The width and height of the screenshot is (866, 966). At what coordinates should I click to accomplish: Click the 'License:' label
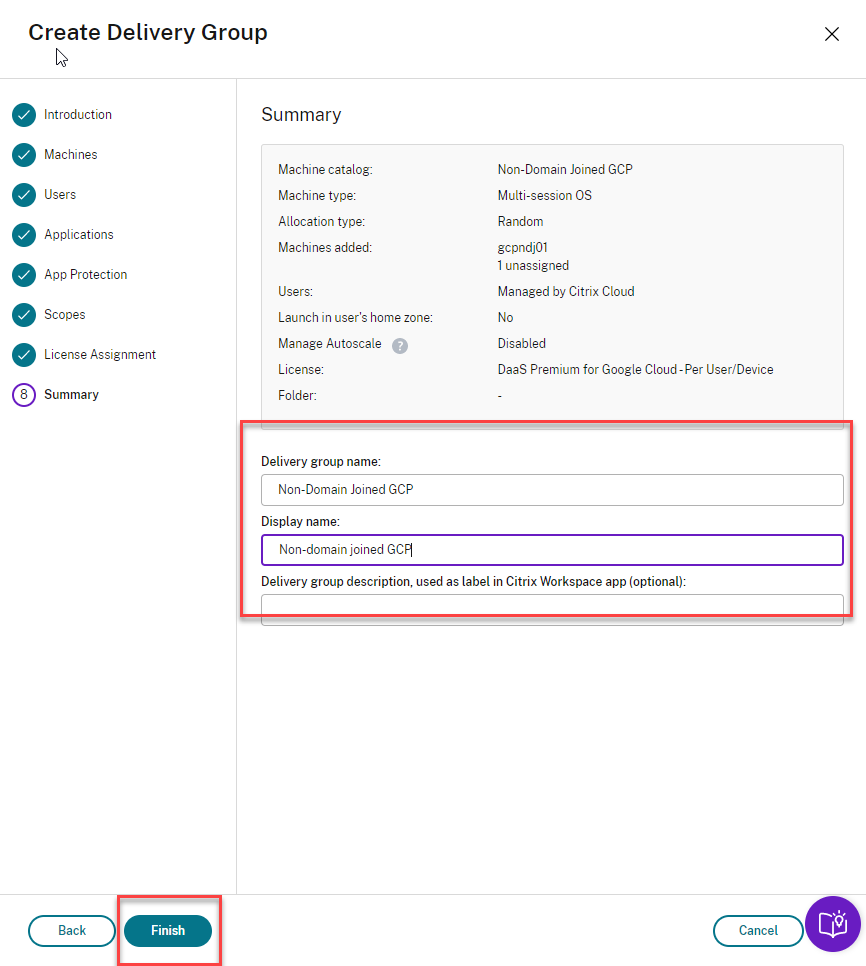coord(301,370)
